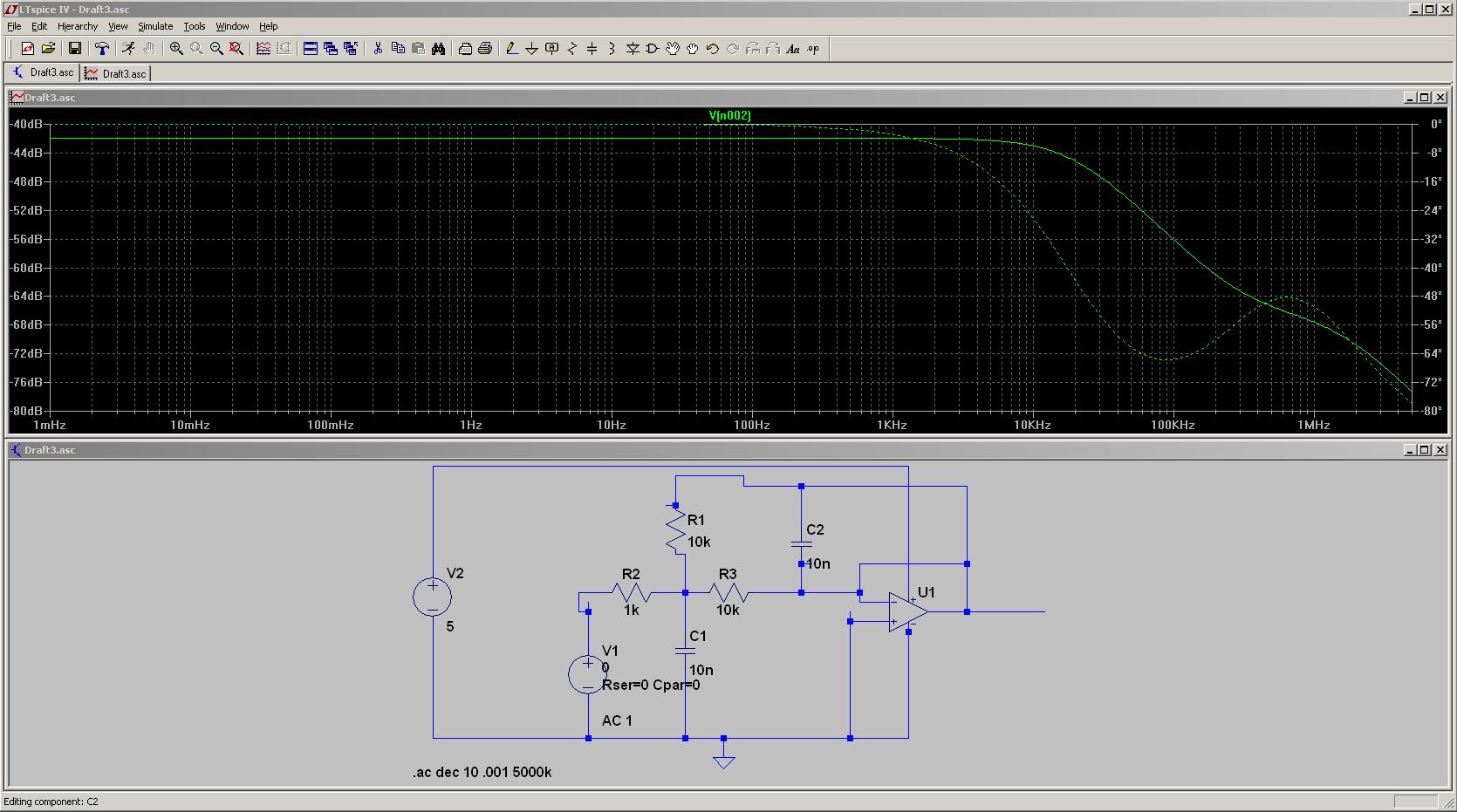Image resolution: width=1457 pixels, height=812 pixels.
Task: Select the Drag hand tool
Action: (x=693, y=49)
